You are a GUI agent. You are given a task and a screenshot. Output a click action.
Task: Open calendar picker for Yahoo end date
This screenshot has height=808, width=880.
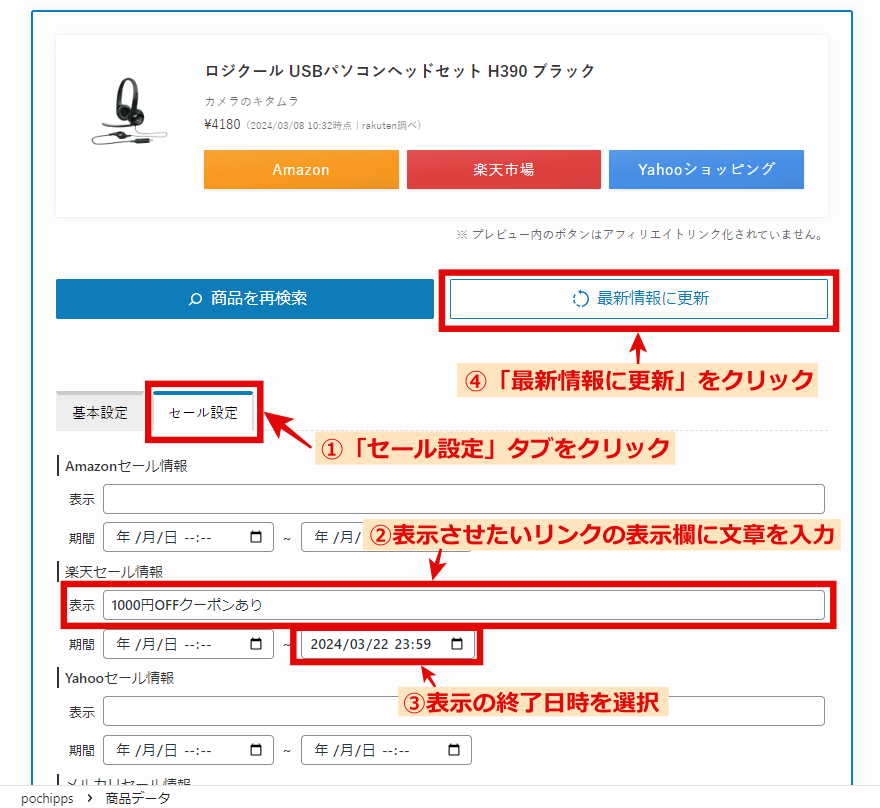click(x=454, y=750)
